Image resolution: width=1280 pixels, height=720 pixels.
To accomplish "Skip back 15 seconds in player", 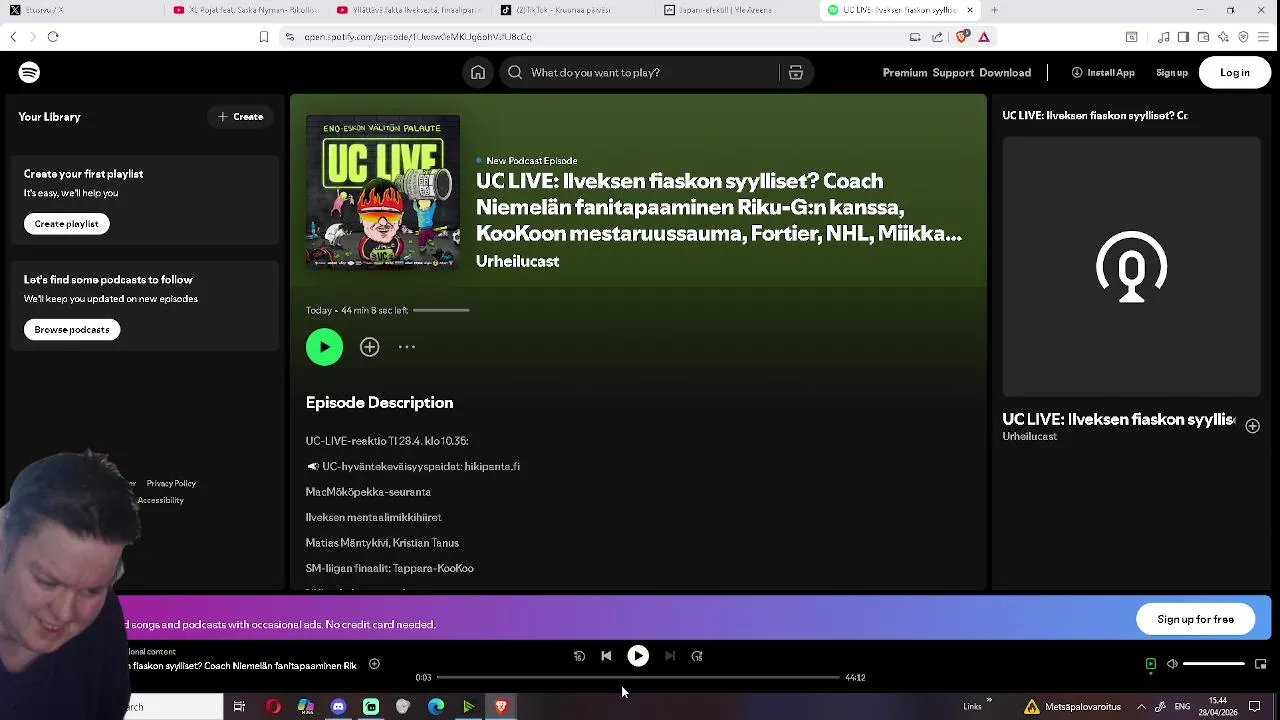I will 579,656.
